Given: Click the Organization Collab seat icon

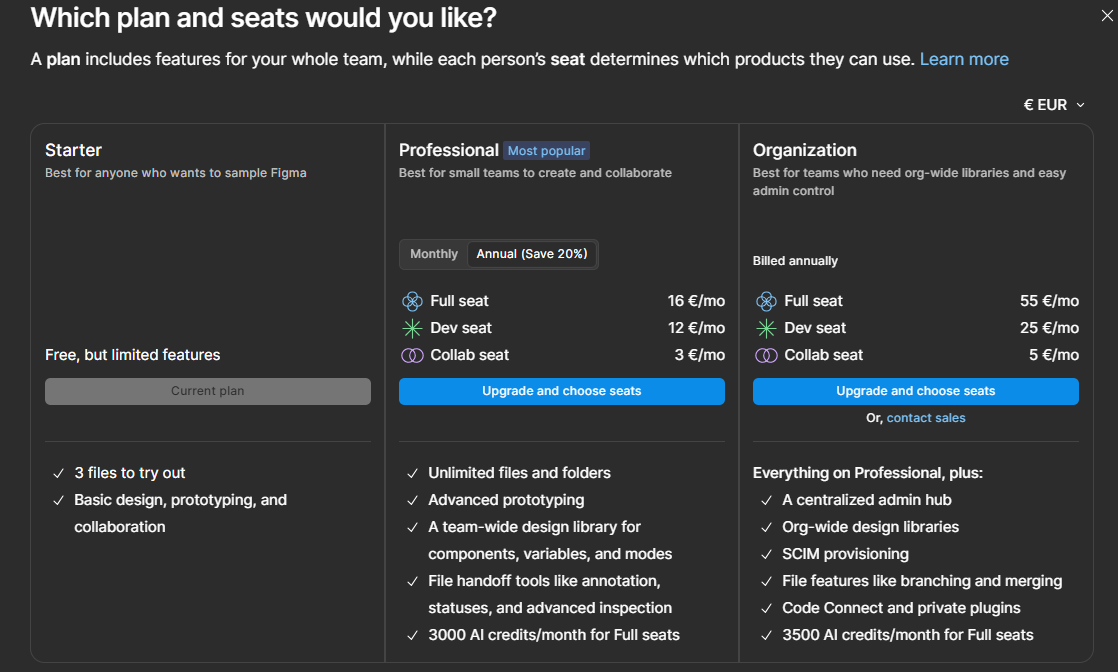Looking at the screenshot, I should click(766, 355).
